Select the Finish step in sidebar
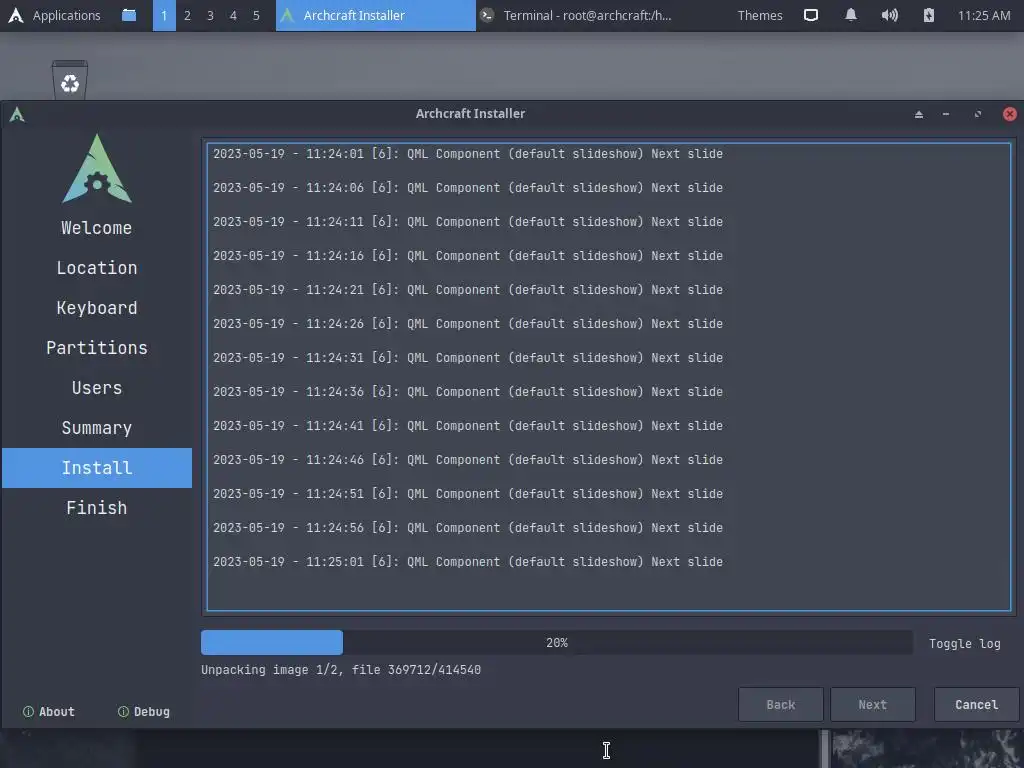1024x768 pixels. [x=97, y=507]
